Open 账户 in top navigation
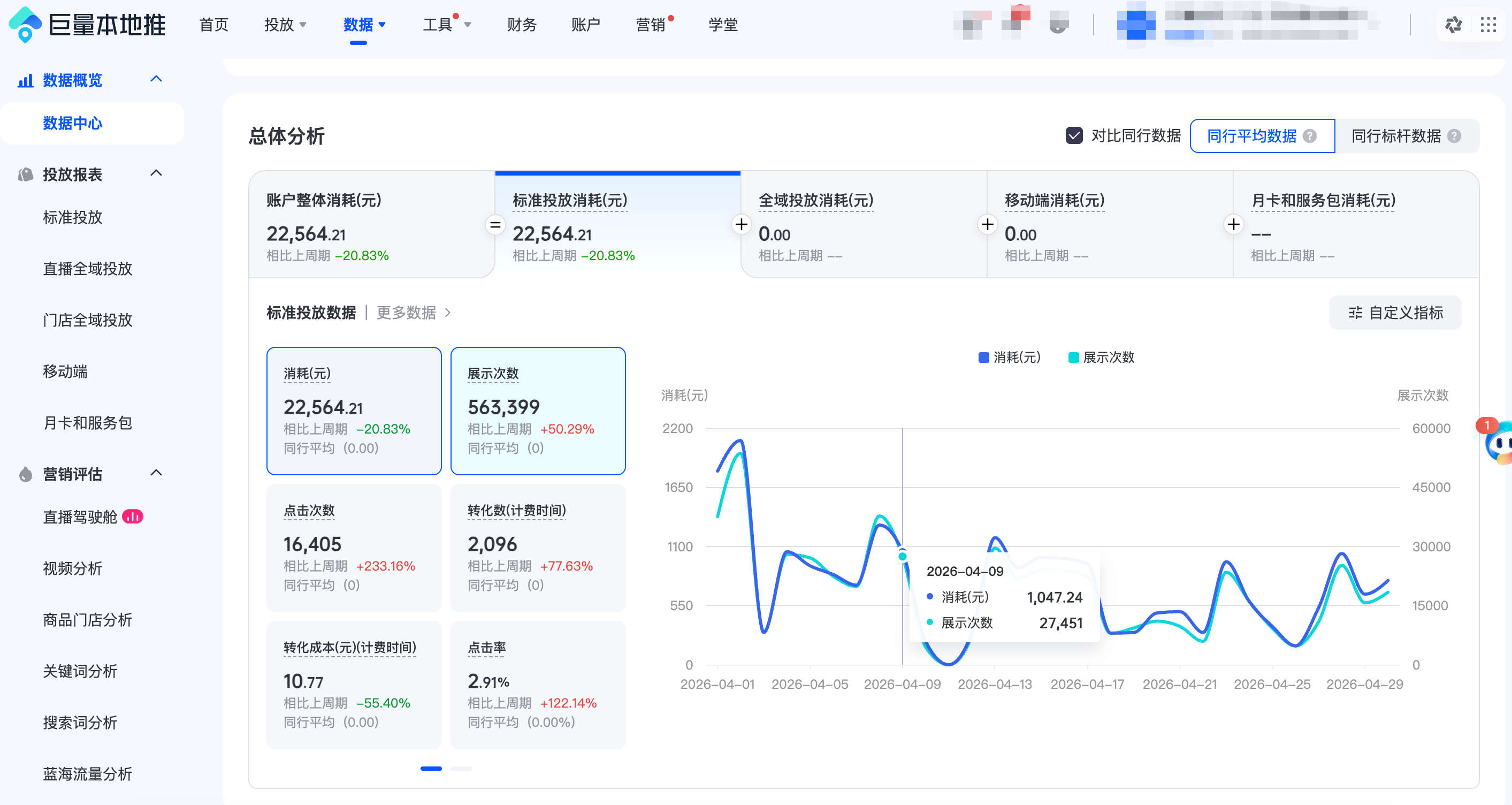 [586, 25]
